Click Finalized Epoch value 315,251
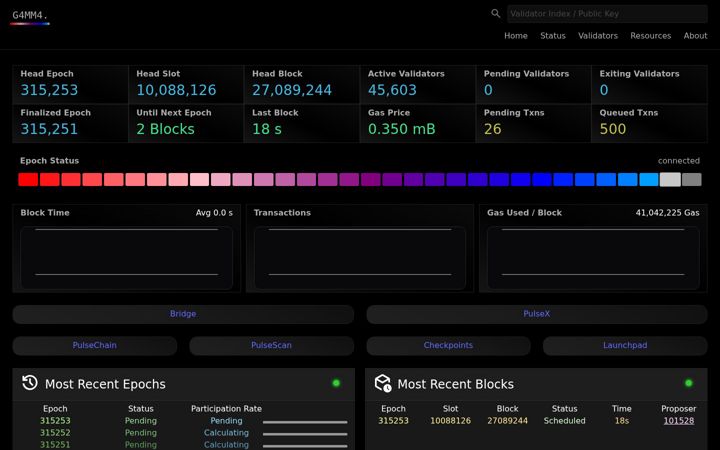 (49, 129)
